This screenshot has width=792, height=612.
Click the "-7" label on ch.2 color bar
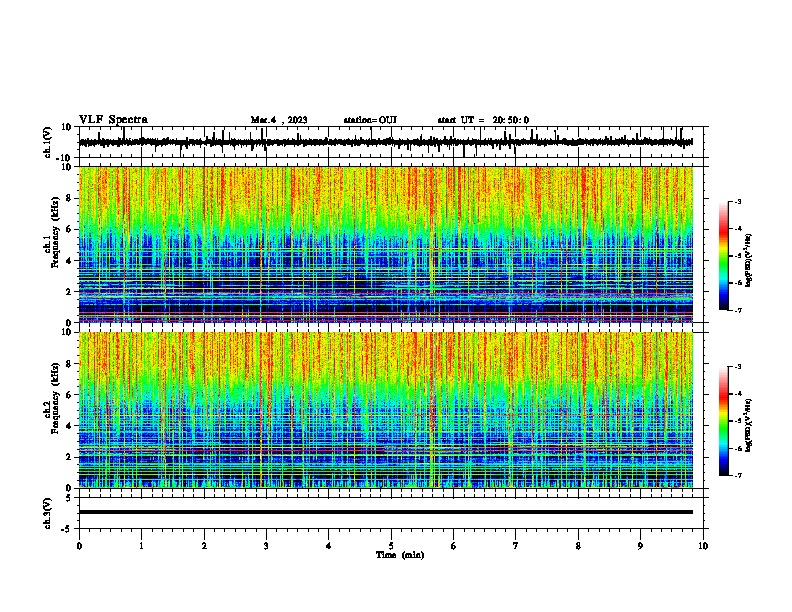click(738, 475)
